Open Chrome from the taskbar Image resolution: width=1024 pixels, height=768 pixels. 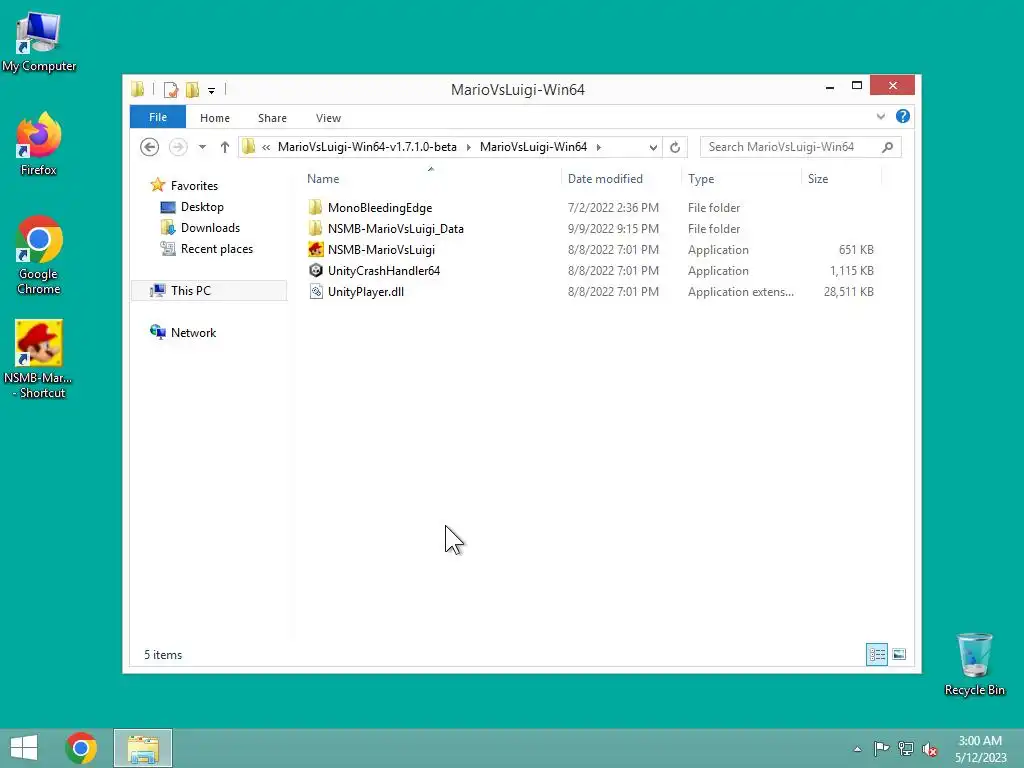coord(81,748)
